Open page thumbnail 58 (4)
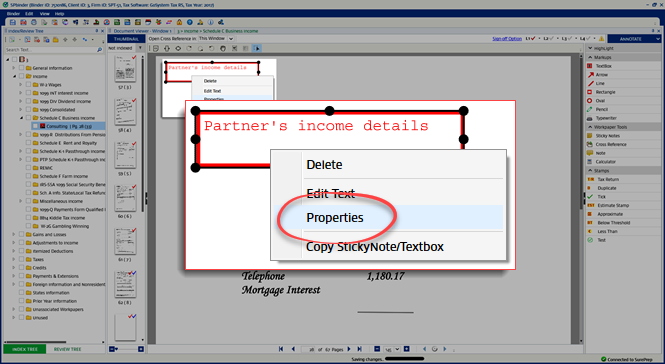Screen dimensions: 665x364 click(125, 112)
